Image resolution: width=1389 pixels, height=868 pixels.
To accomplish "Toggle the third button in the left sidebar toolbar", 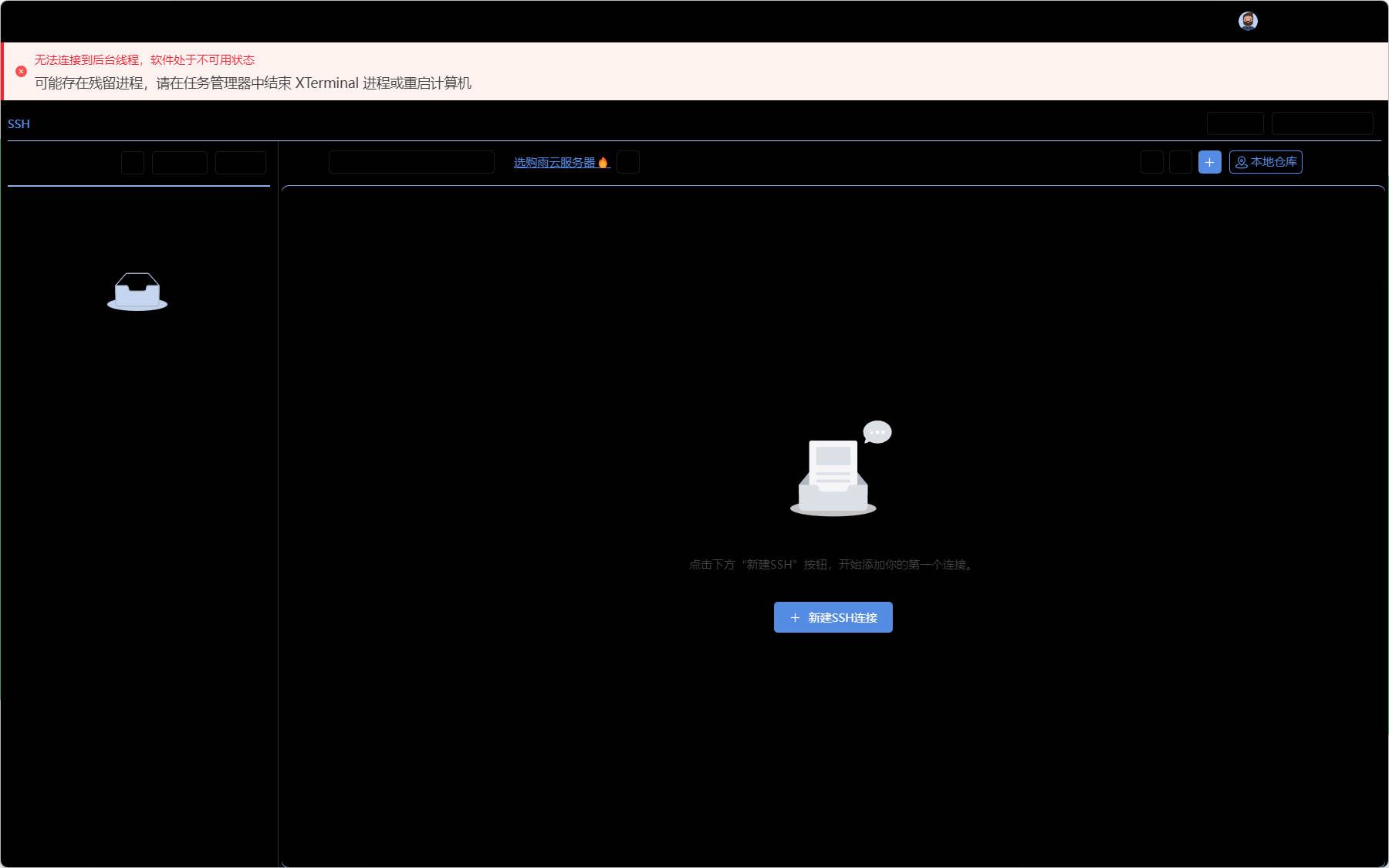I will click(241, 162).
